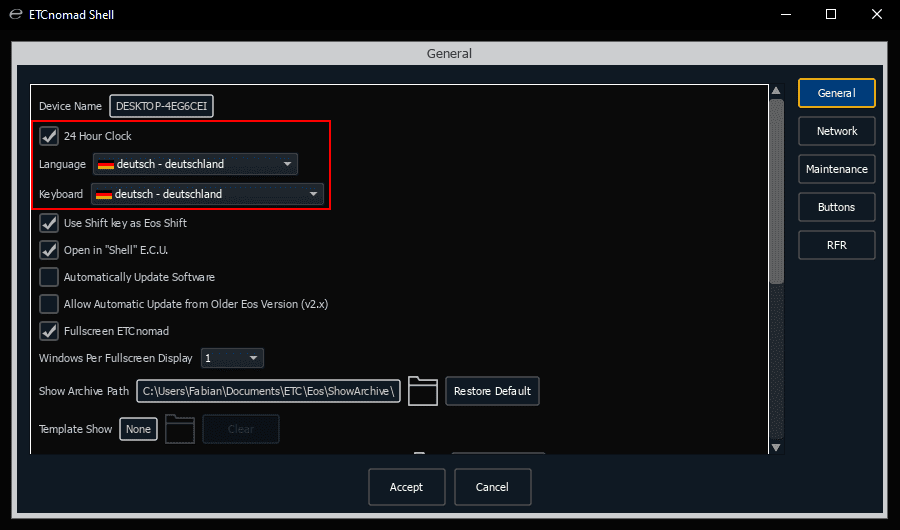Open the Language dropdown
The width and height of the screenshot is (900, 530).
[x=195, y=164]
